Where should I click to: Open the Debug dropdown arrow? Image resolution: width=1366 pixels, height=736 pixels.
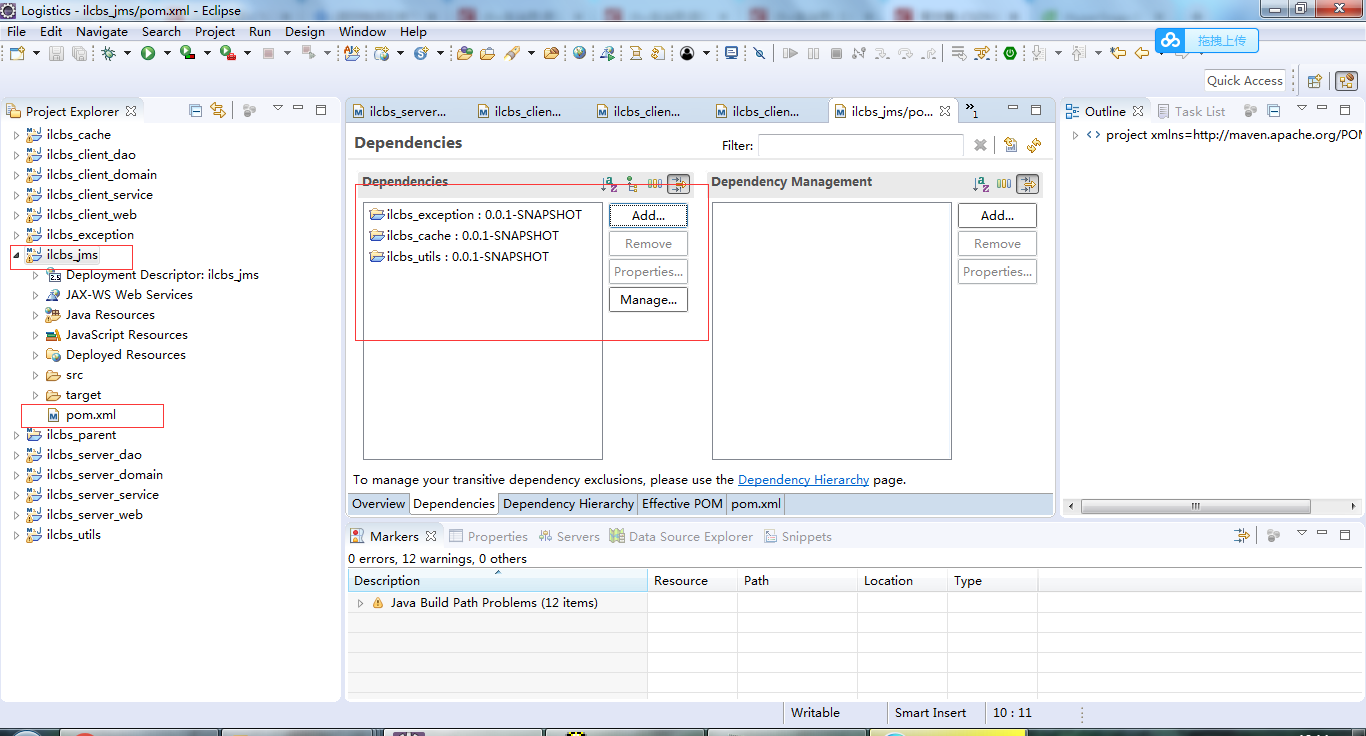pyautogui.click(x=127, y=53)
